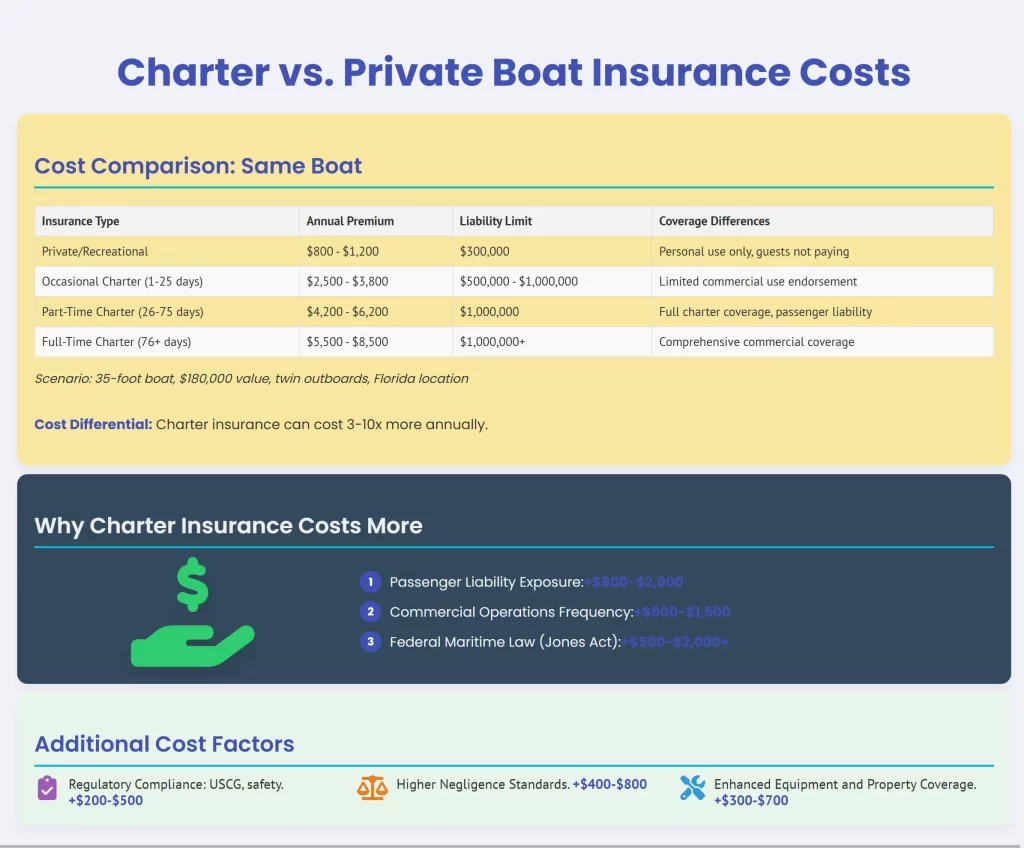
Task: Click the Coverage Differences column header
Action: click(x=714, y=221)
